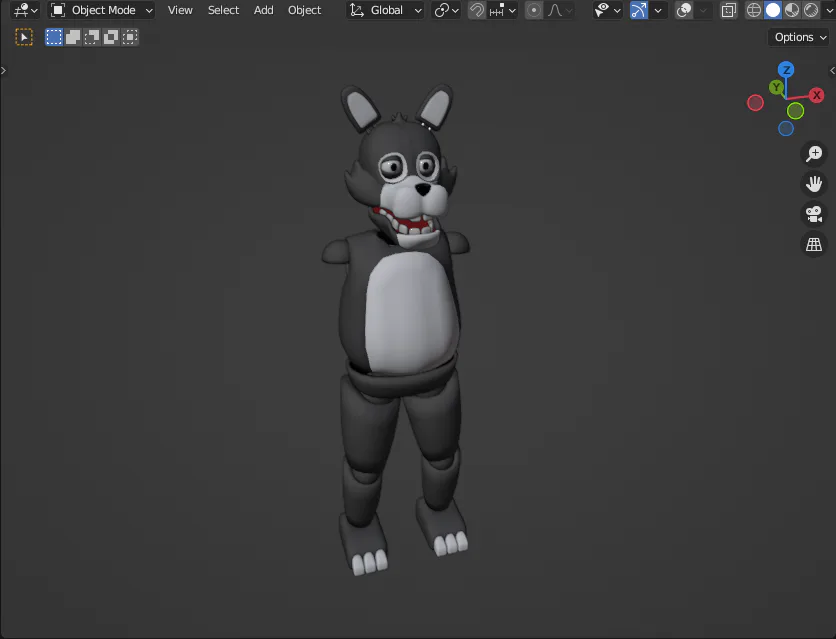Open the Object menu
This screenshot has height=639, width=836.
[x=304, y=10]
